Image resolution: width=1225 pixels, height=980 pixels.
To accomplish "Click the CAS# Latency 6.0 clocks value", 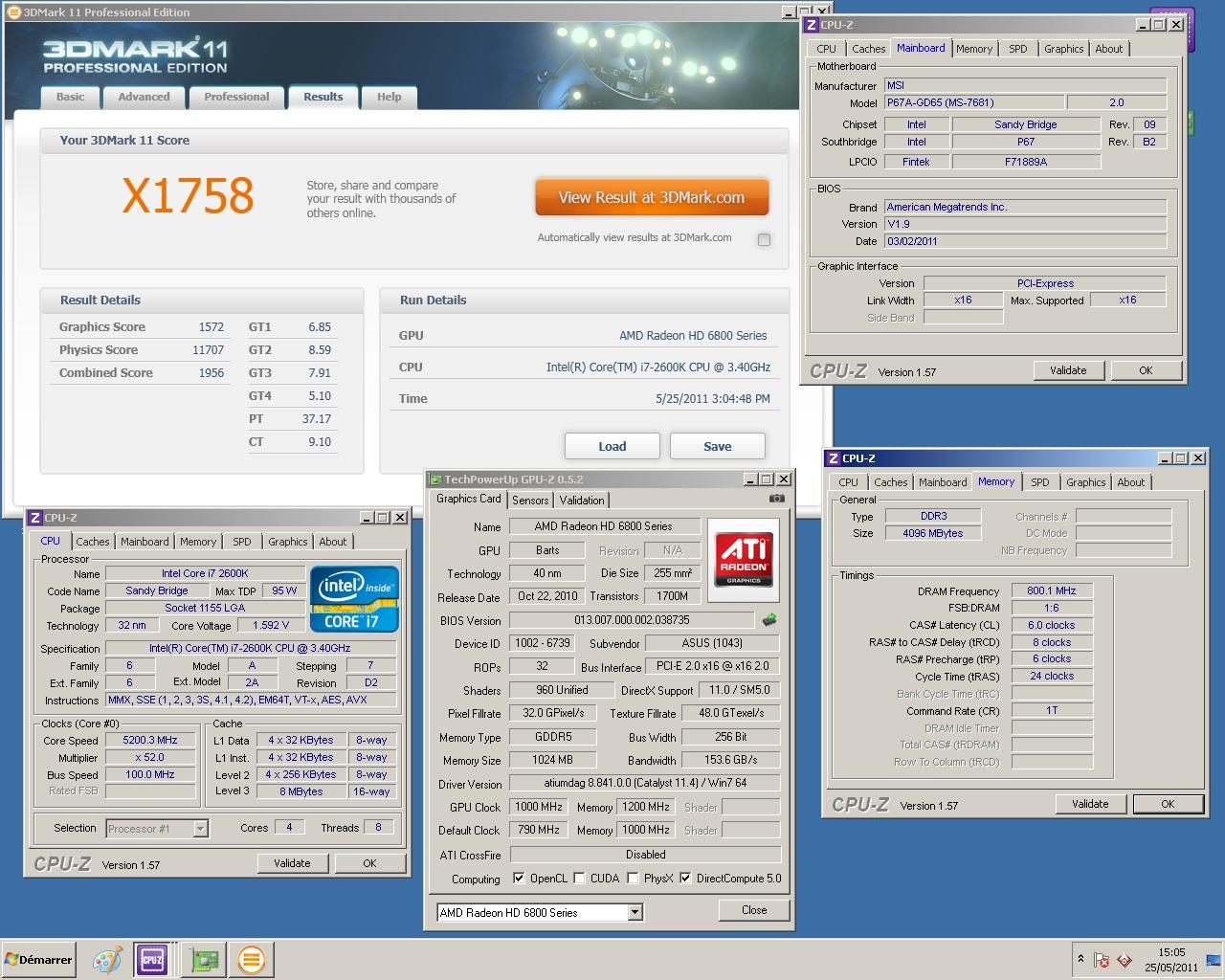I will click(x=1052, y=625).
